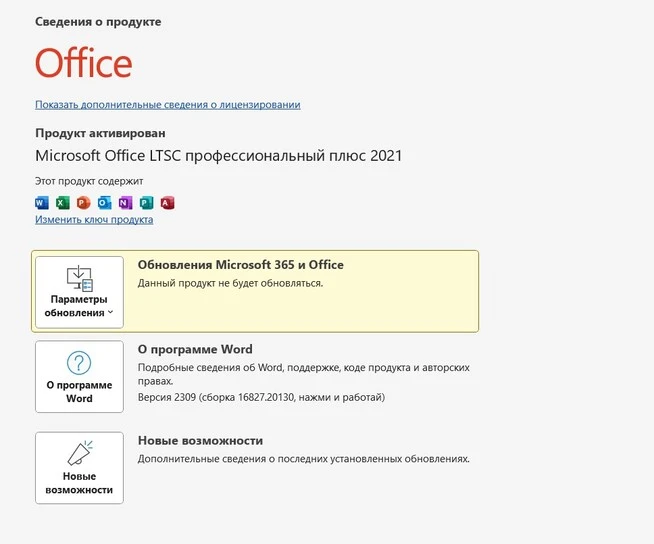Click the OneNote app icon

(x=125, y=203)
